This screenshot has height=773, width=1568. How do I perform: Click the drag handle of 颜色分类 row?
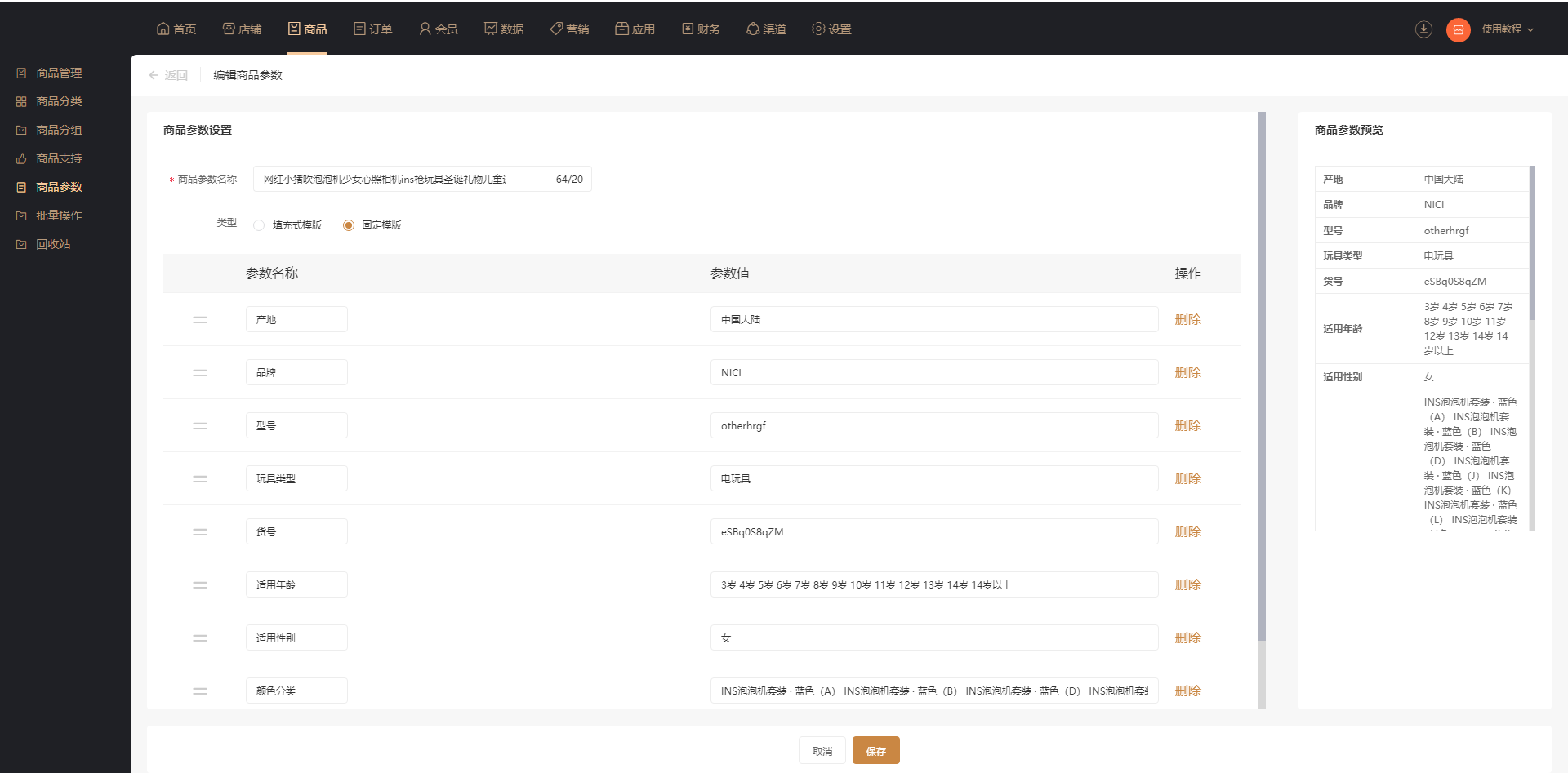point(200,691)
